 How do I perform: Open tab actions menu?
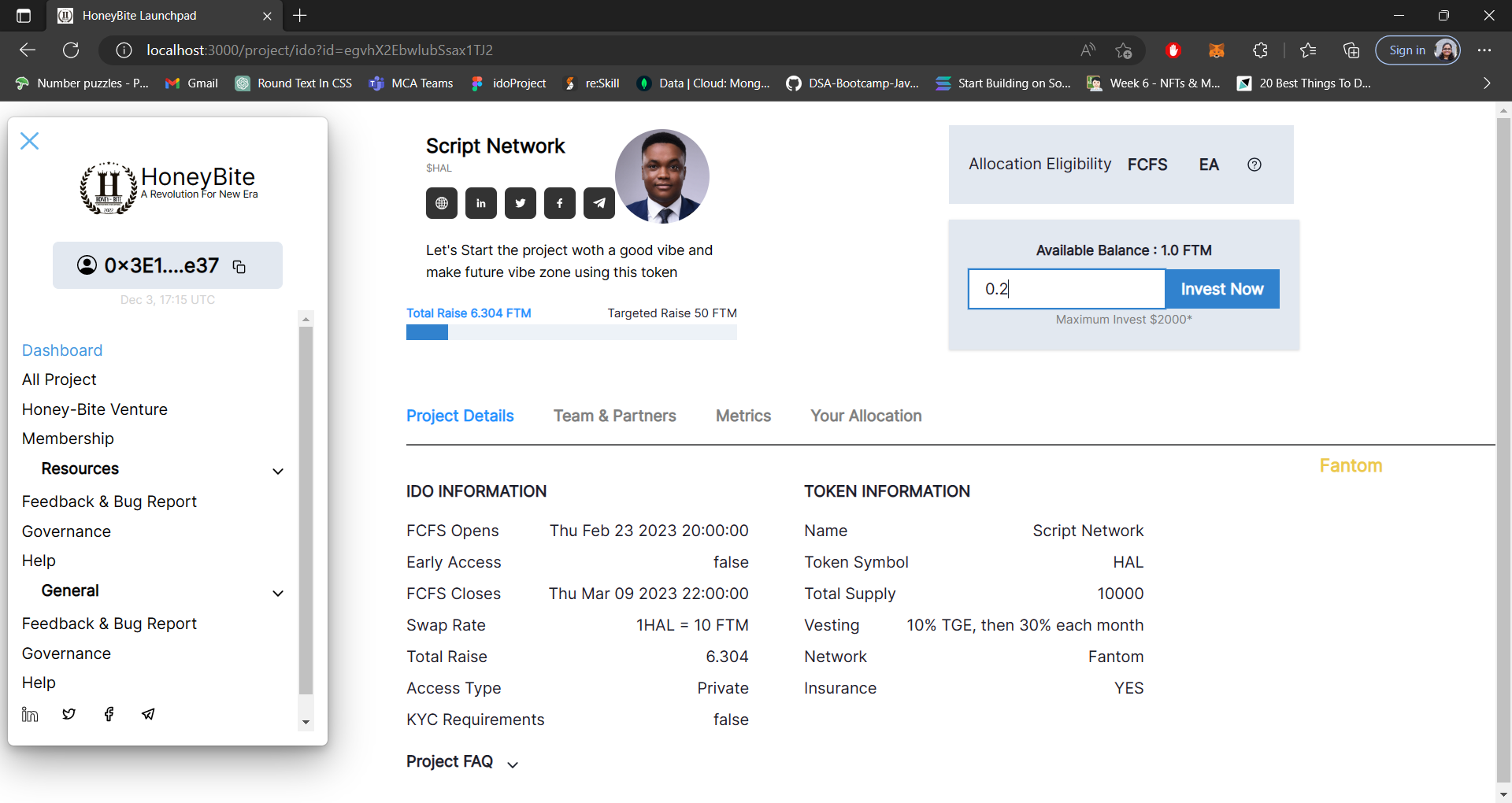click(x=24, y=16)
